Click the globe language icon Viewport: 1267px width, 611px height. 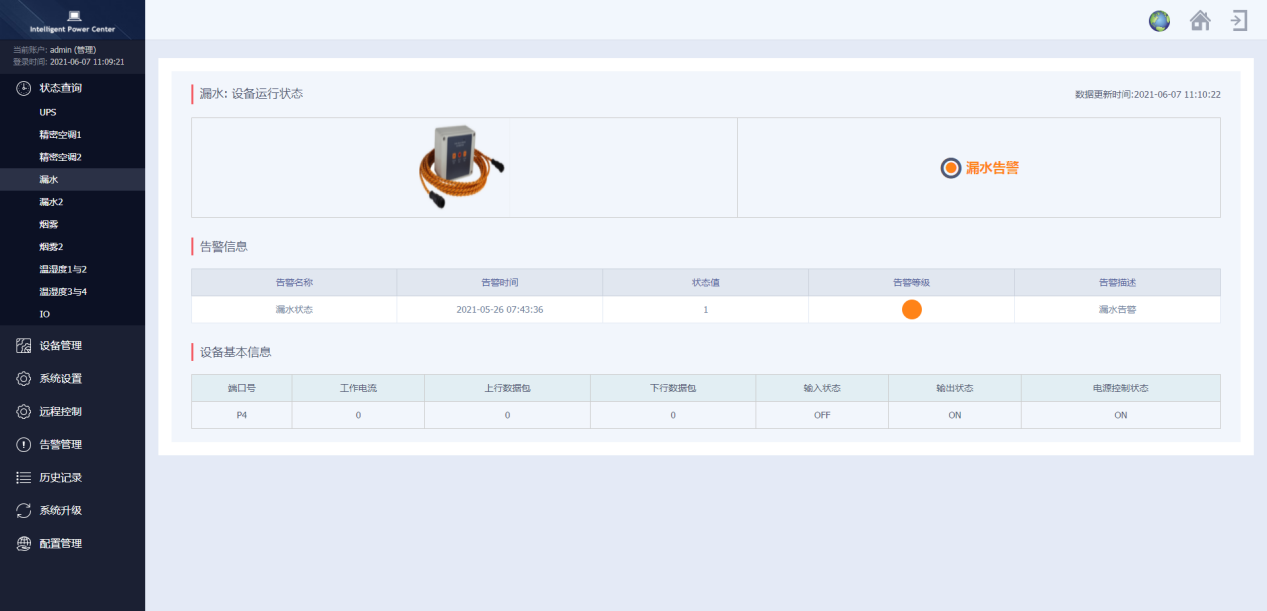click(1159, 21)
